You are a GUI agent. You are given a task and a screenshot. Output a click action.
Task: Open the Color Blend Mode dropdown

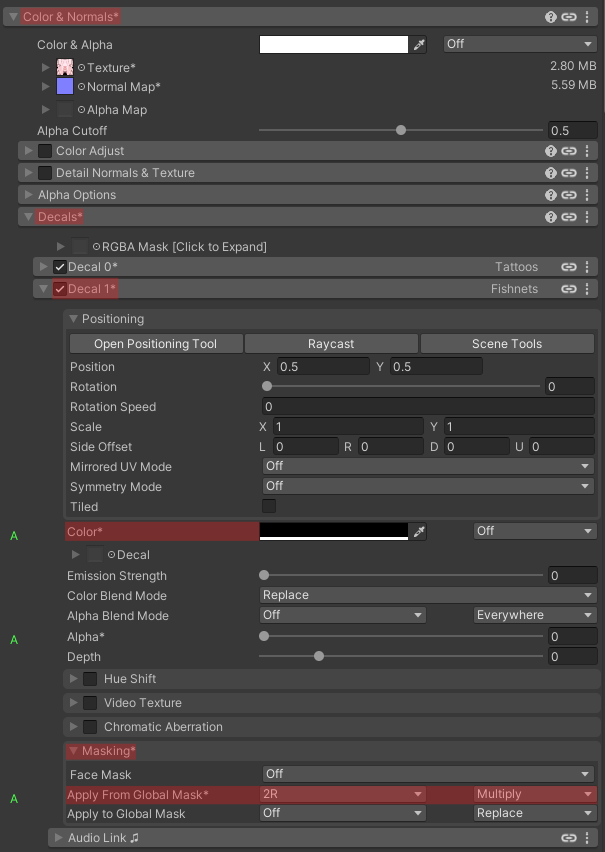pos(428,596)
